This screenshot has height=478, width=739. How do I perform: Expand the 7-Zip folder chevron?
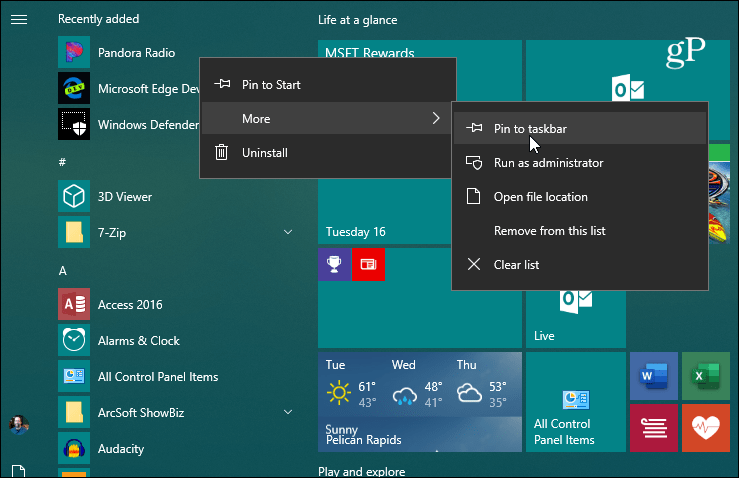[x=288, y=232]
